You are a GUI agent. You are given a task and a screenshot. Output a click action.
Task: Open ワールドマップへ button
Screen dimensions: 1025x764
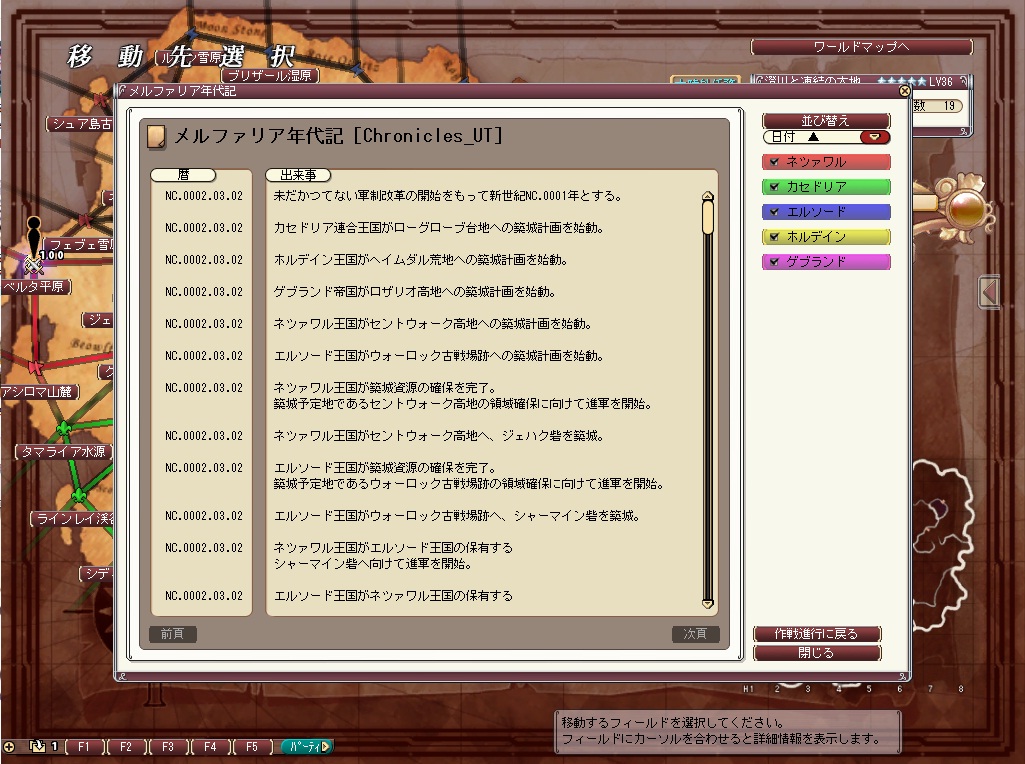(862, 46)
